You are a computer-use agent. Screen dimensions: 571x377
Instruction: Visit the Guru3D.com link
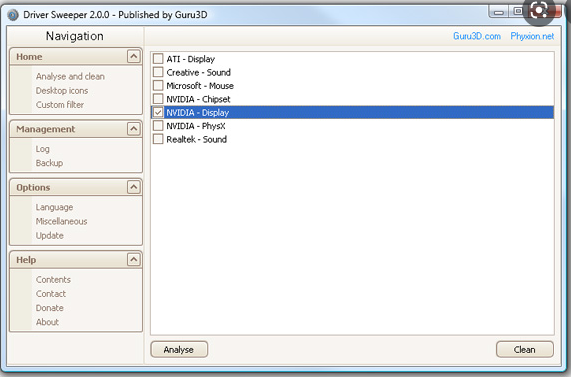[477, 36]
